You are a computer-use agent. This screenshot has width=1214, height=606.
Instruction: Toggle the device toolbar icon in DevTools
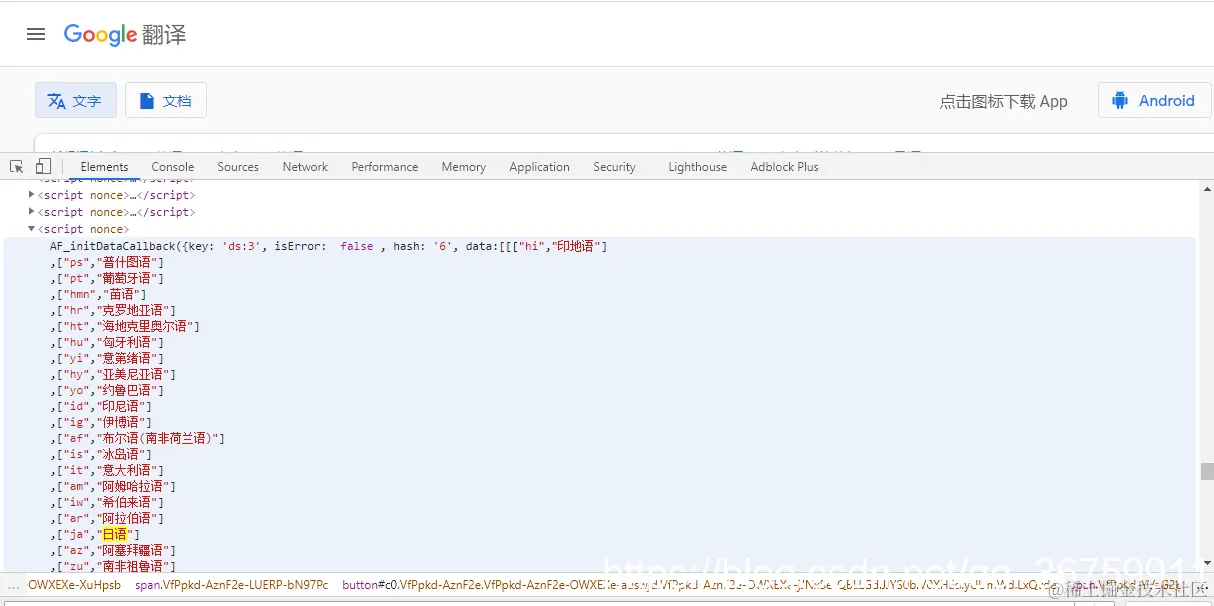[x=43, y=167]
